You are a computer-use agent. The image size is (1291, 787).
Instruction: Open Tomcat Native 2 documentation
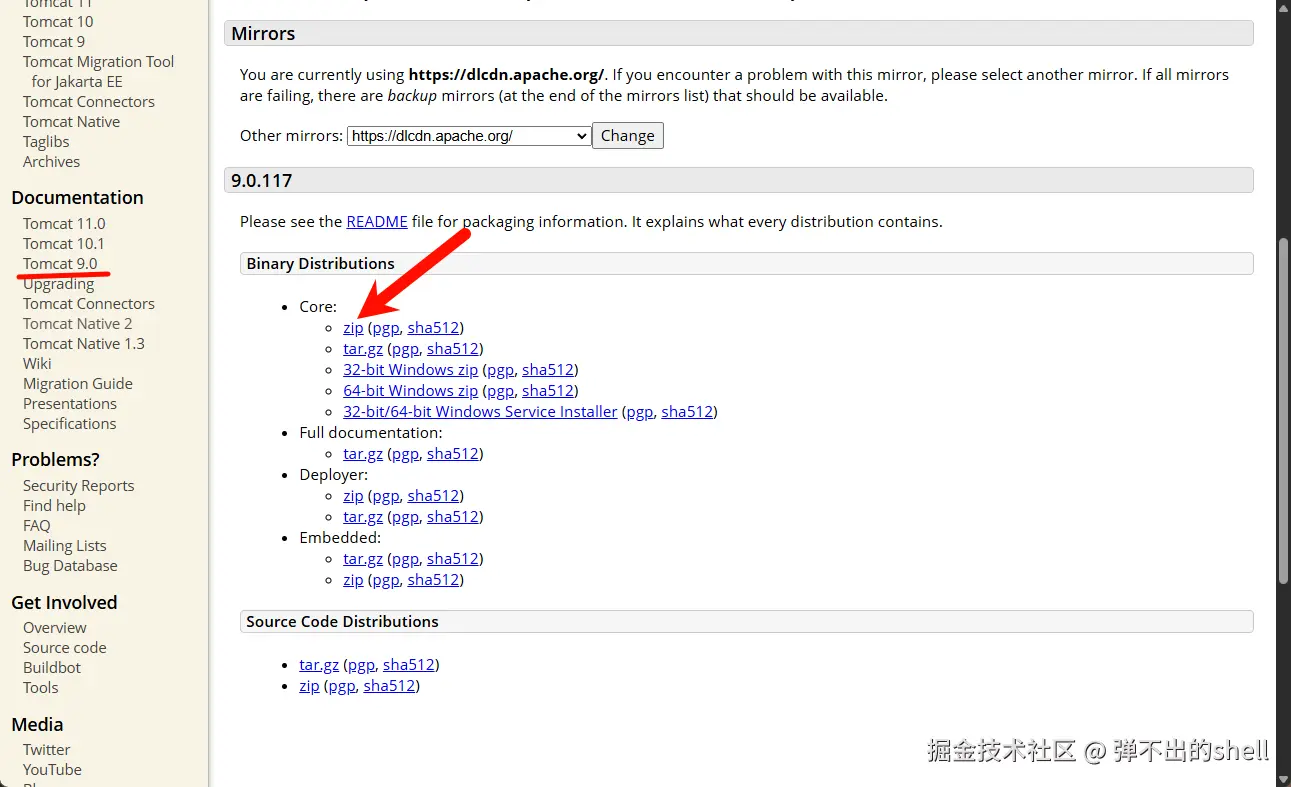[78, 323]
